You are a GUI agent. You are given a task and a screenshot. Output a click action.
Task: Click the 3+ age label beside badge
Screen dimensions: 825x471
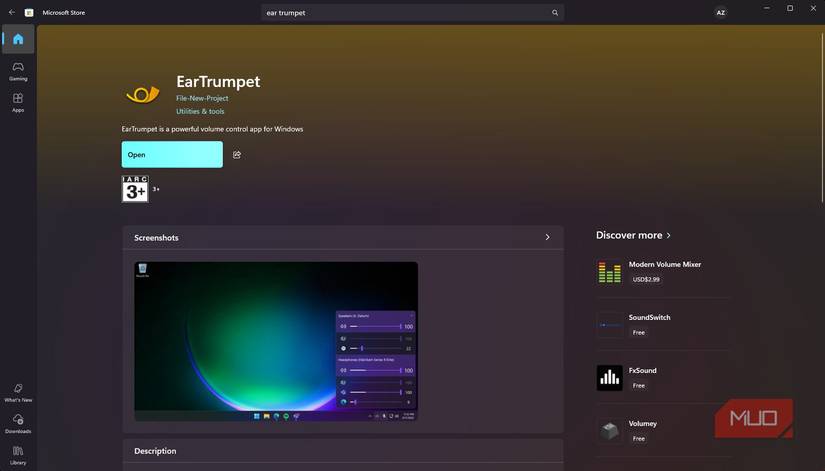[156, 189]
